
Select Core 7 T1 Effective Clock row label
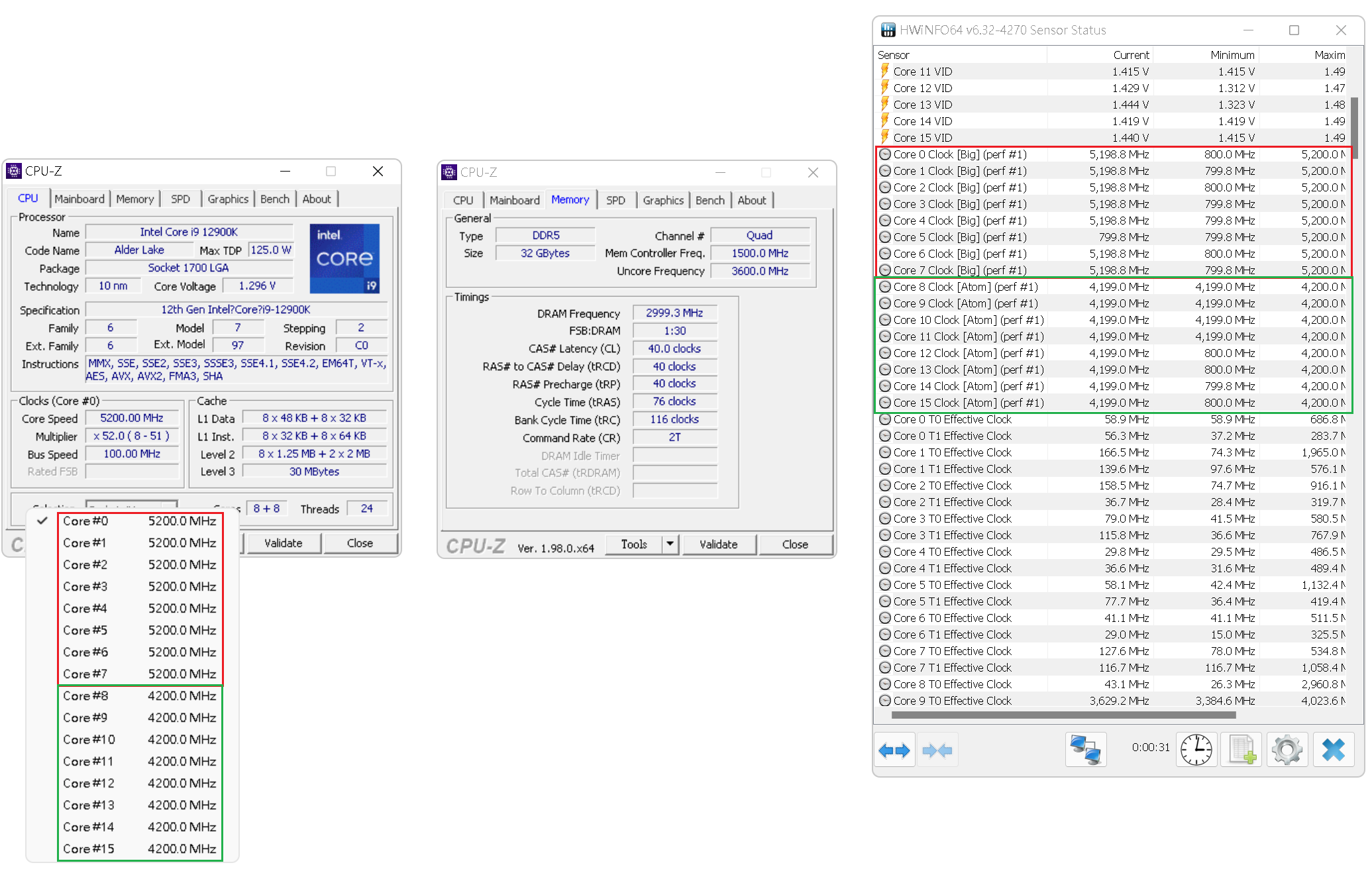click(x=952, y=668)
